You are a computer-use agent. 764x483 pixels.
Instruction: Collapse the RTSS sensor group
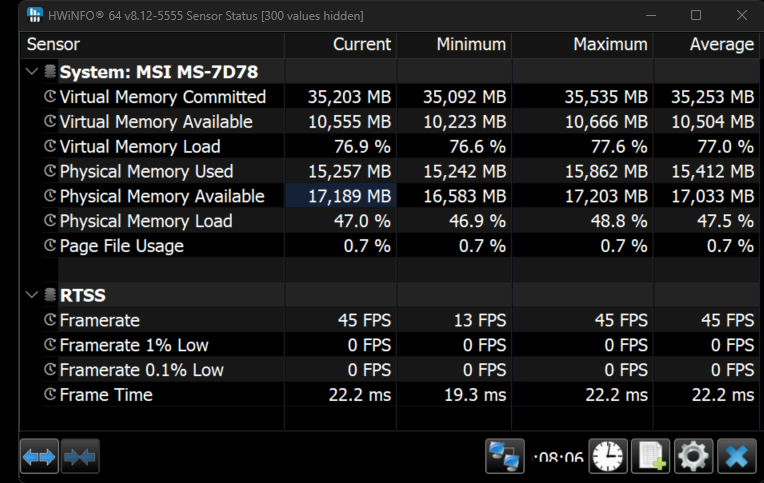coord(32,295)
